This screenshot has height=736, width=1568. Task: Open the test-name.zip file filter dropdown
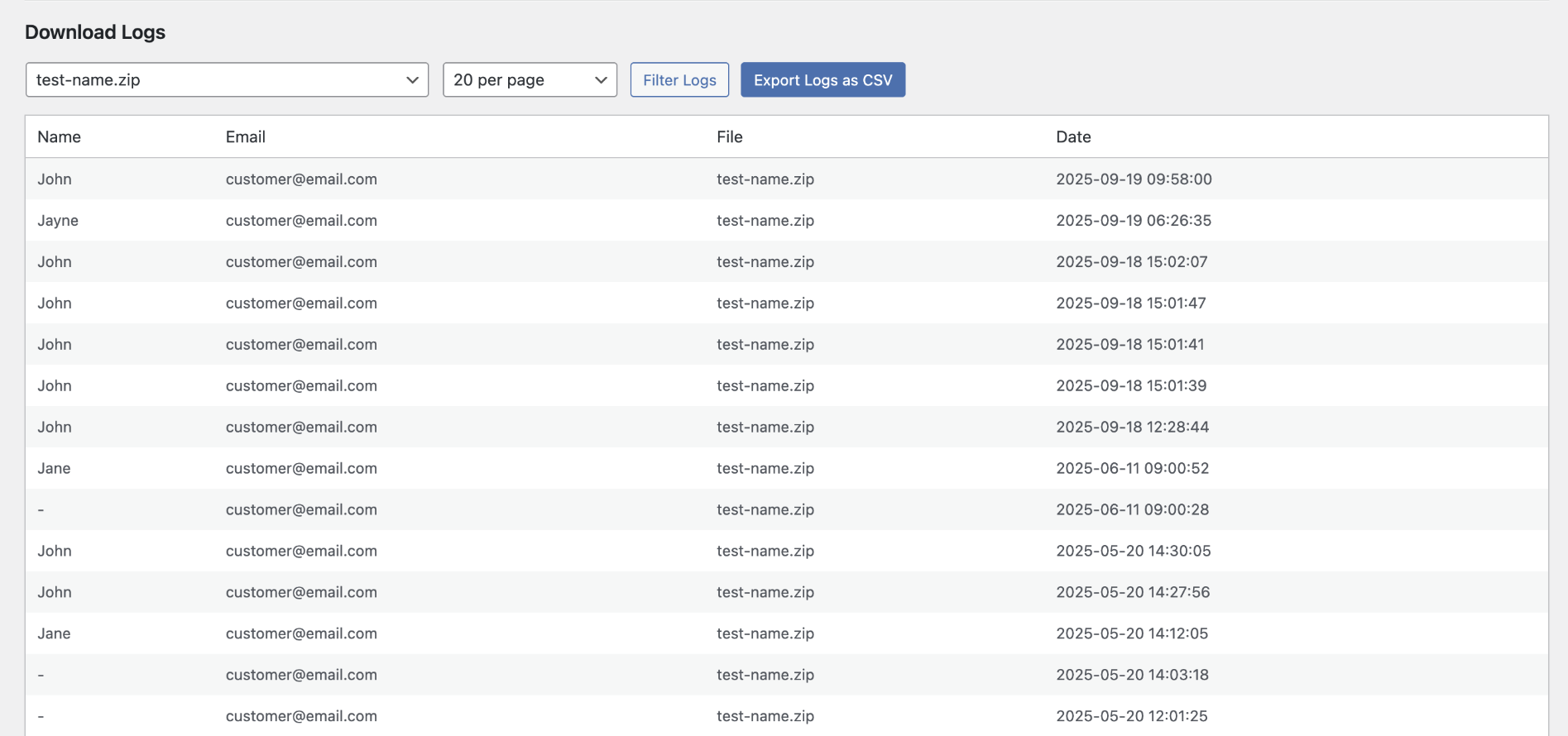click(x=227, y=80)
